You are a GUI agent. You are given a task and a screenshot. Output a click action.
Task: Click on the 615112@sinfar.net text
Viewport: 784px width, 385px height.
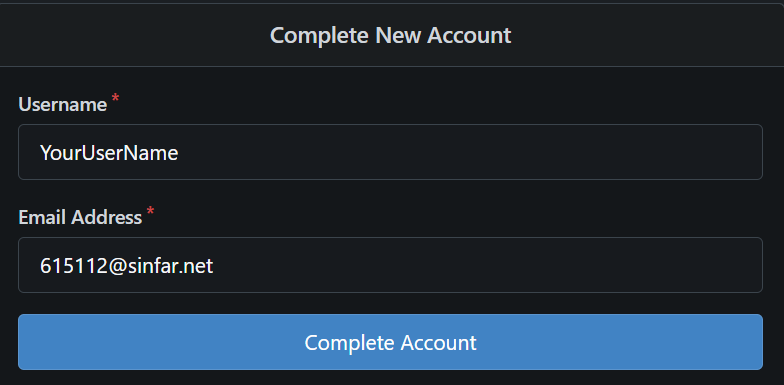click(x=126, y=266)
